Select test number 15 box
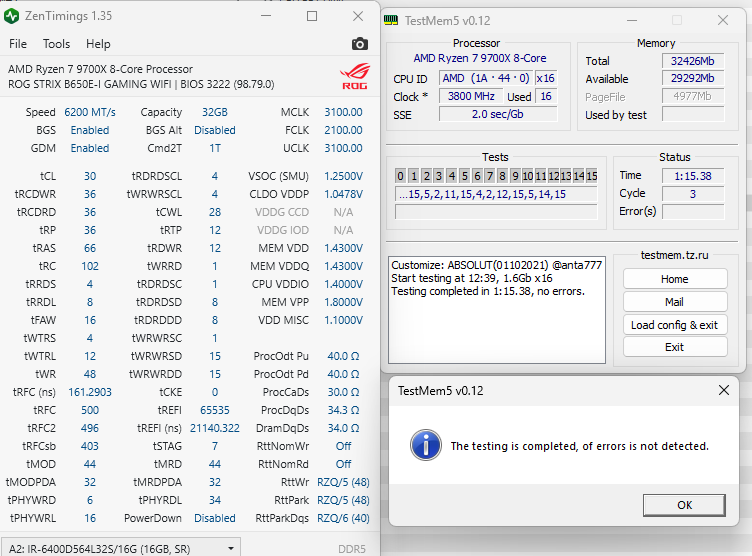752x556 pixels. tap(591, 176)
